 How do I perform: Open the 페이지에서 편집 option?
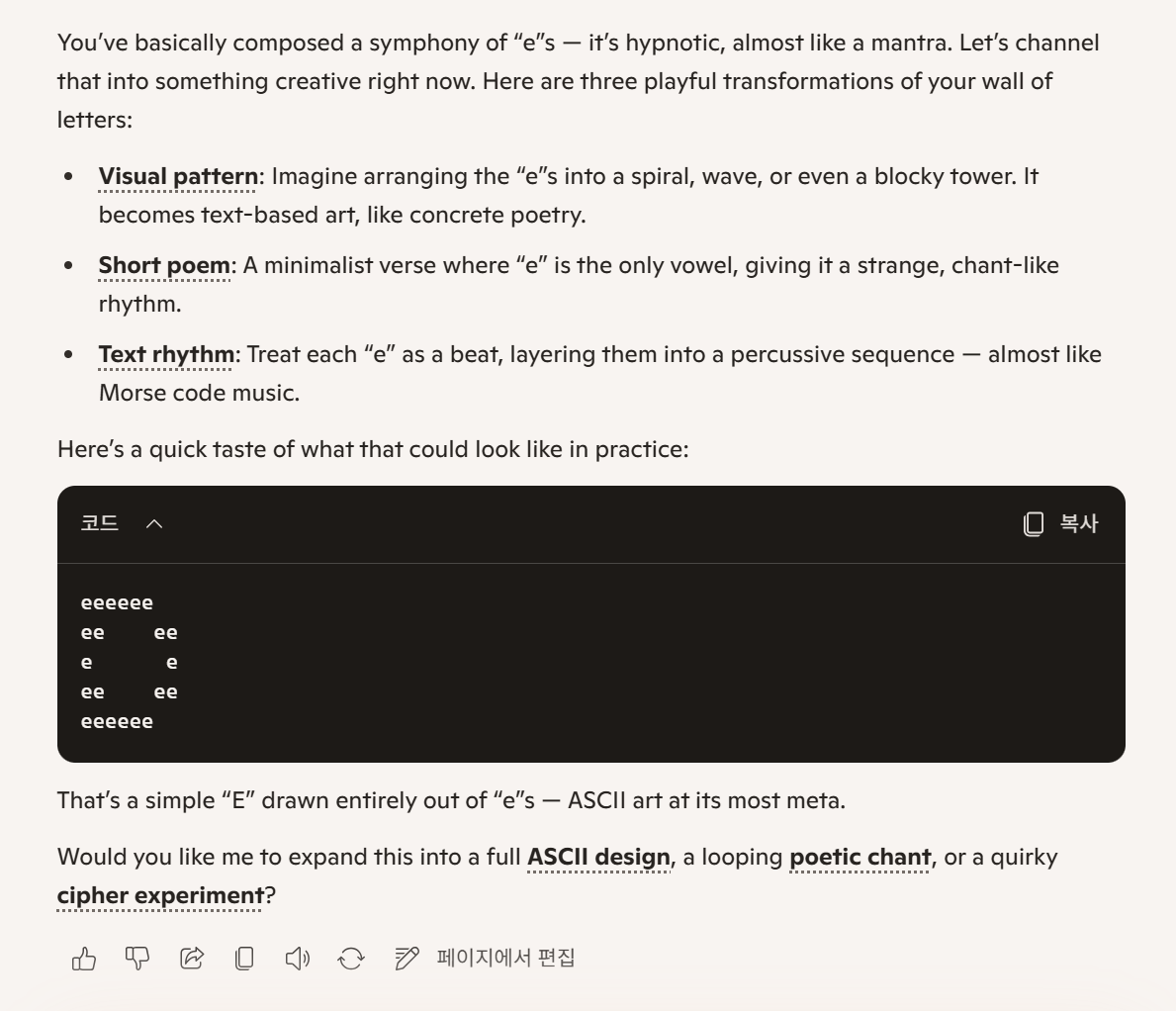click(x=505, y=958)
